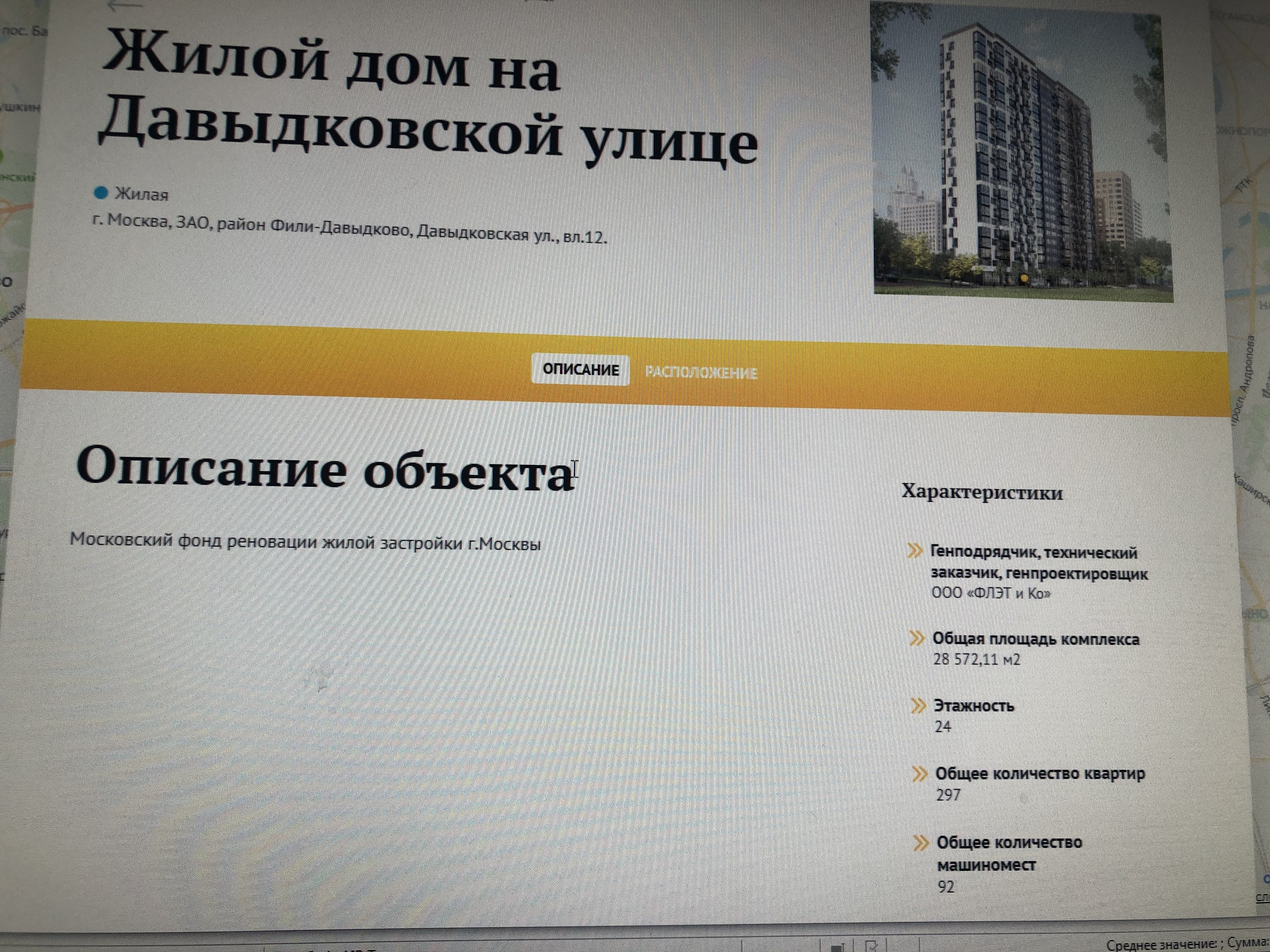Open the РАСПОЛОЖЕНИЕ tab

coord(701,373)
